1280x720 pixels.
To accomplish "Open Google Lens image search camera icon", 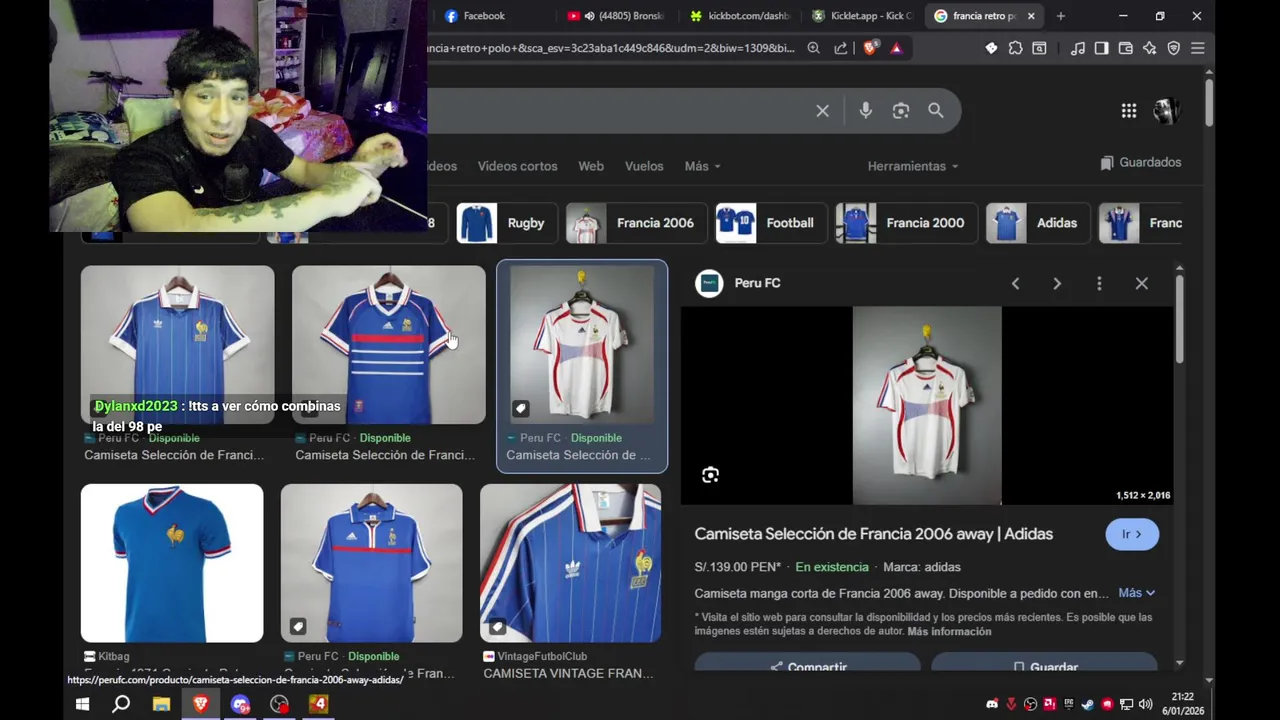I will coord(901,111).
